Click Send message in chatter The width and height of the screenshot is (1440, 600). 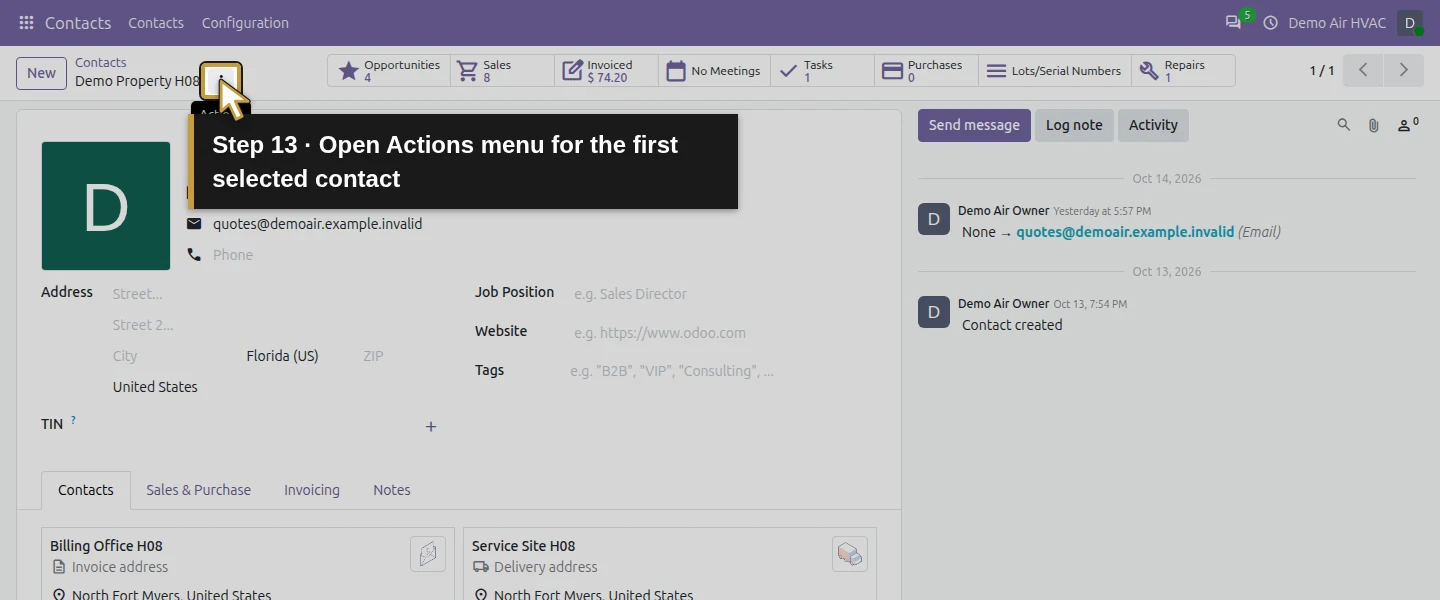pyautogui.click(x=974, y=125)
